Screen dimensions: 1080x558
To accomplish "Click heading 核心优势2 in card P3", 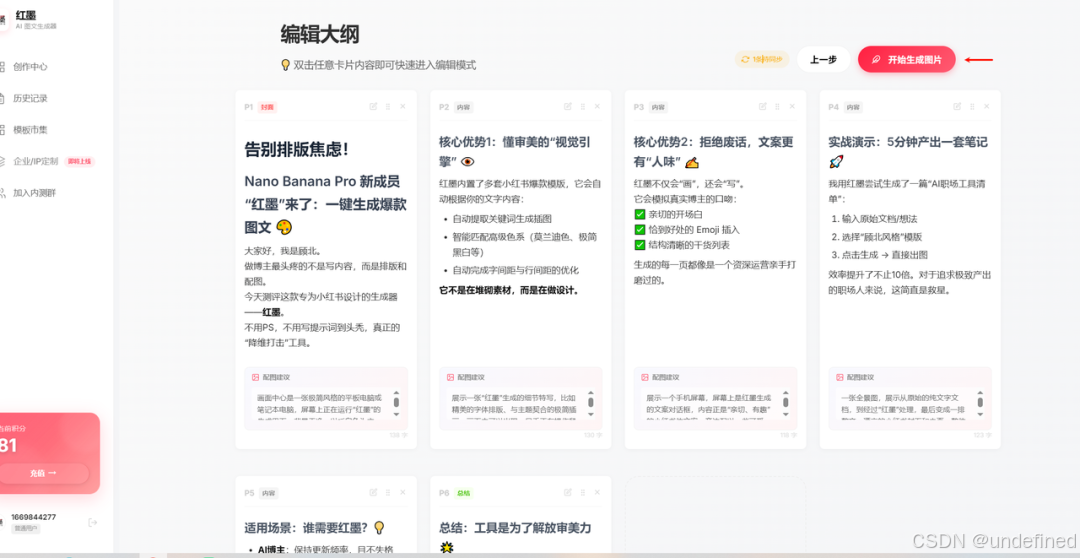I will pos(713,152).
